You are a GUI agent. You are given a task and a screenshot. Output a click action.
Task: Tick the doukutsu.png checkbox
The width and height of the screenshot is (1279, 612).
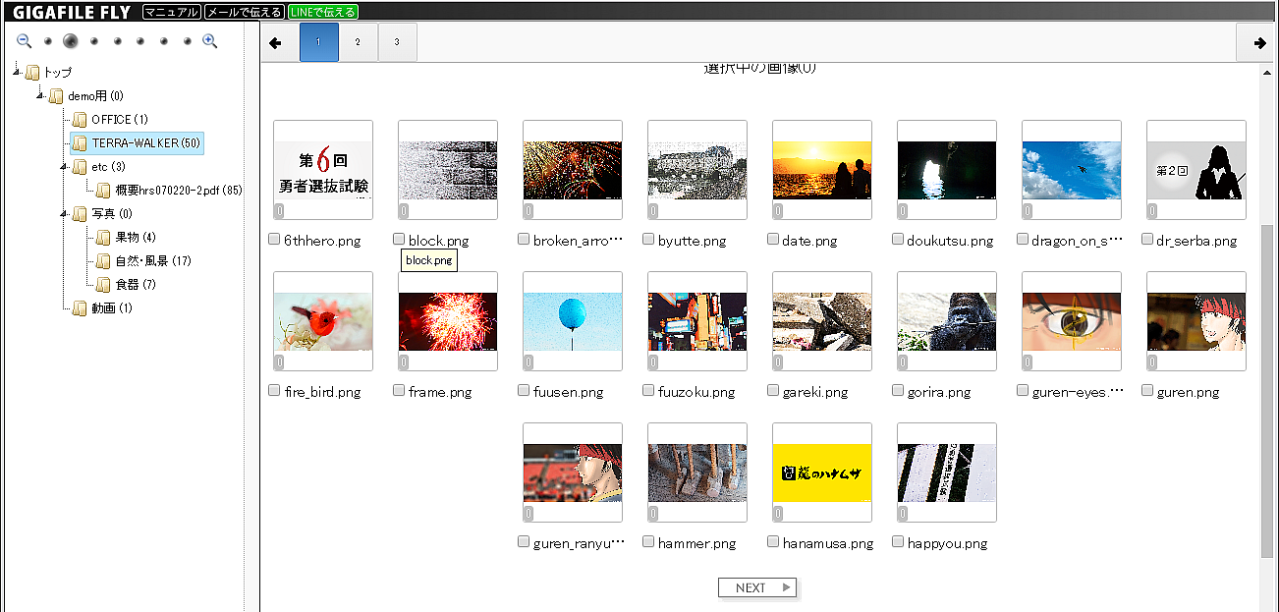click(898, 239)
